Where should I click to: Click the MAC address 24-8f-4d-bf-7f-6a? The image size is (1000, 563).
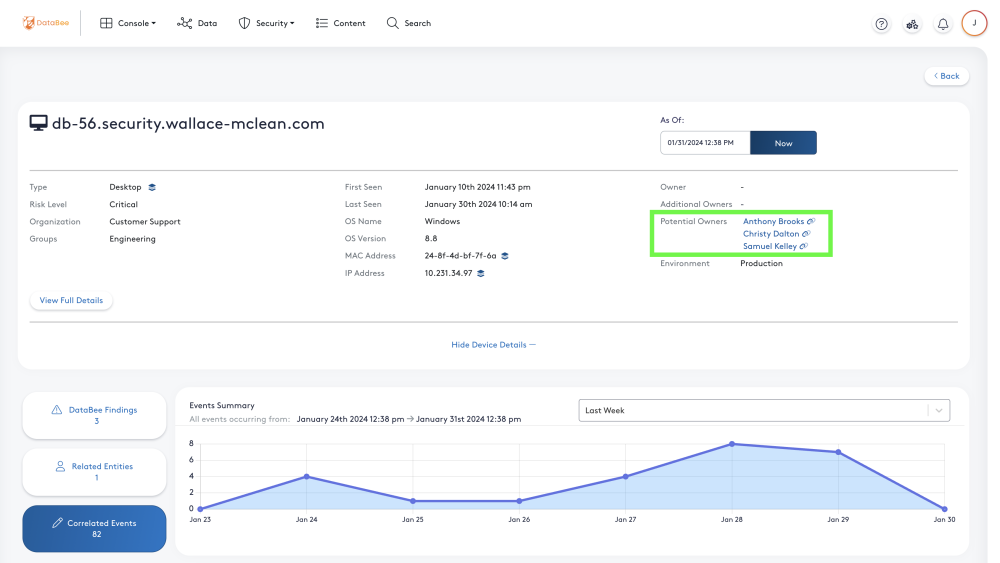pyautogui.click(x=460, y=256)
